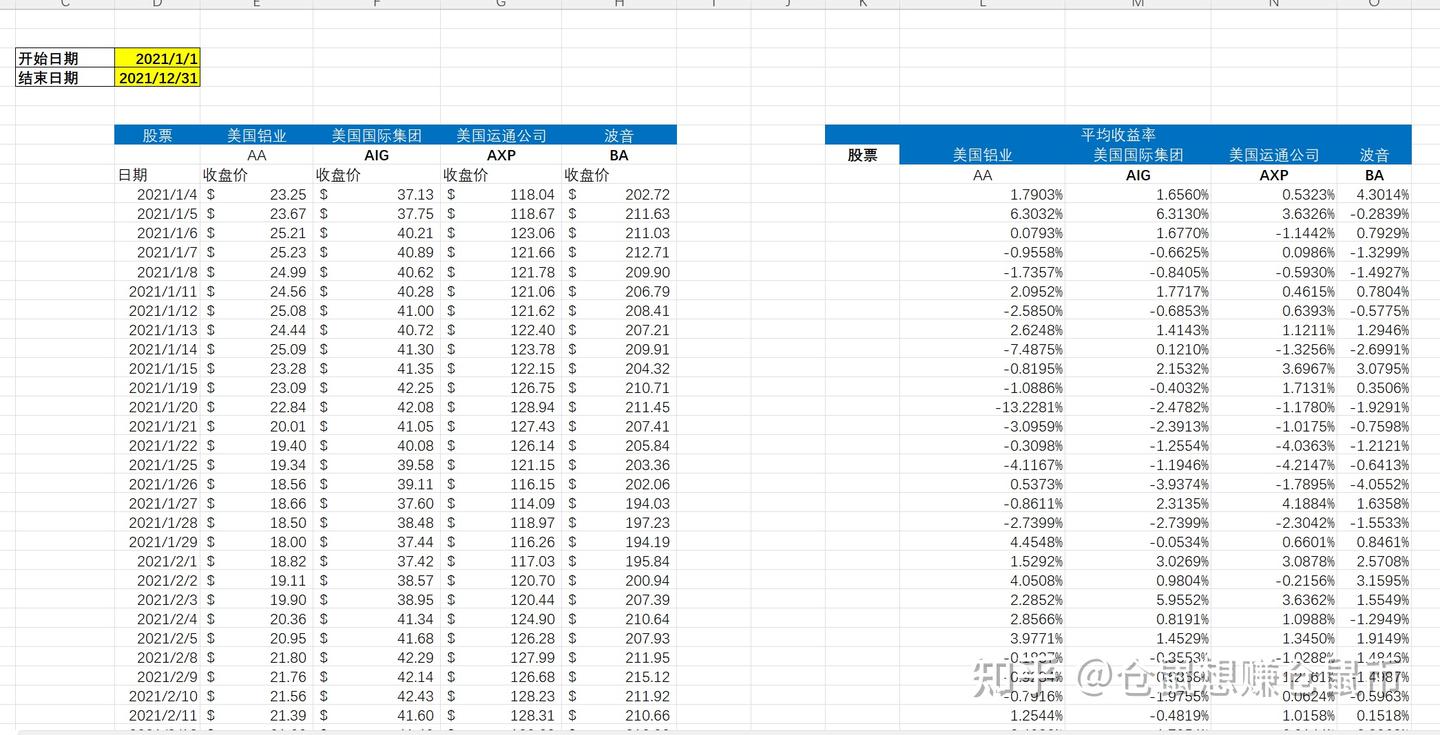
Task: Click the AA closing price 20.01
Action: pos(256,426)
